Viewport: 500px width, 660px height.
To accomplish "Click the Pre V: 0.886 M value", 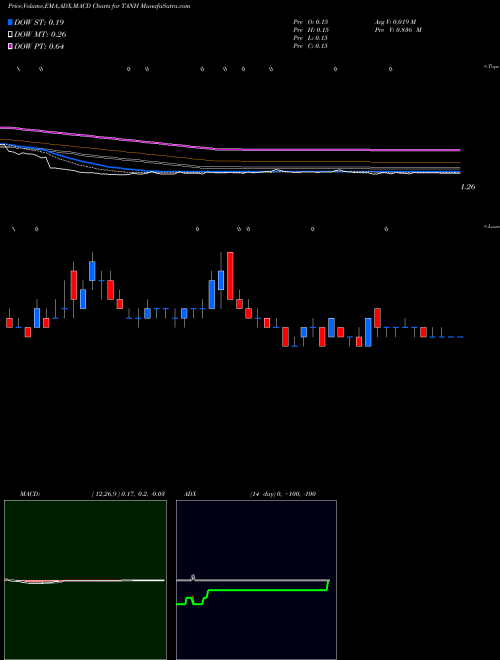I will pyautogui.click(x=398, y=30).
